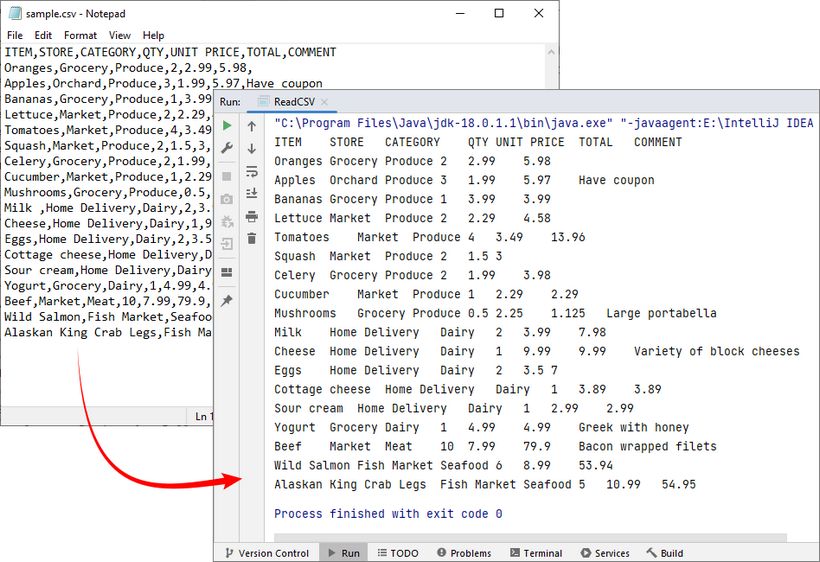This screenshot has width=820, height=562.
Task: Open the layout restore icon
Action: click(x=227, y=271)
